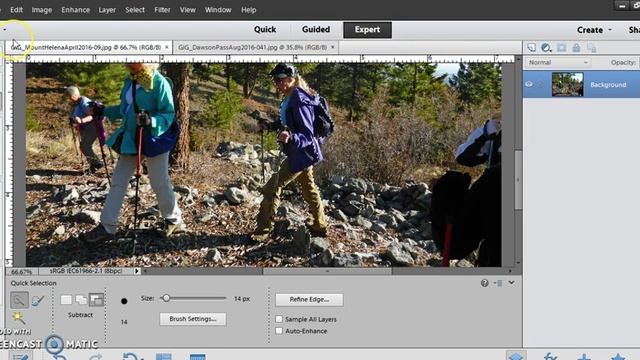Open the Image menu
This screenshot has width=640, height=360.
coord(42,10)
